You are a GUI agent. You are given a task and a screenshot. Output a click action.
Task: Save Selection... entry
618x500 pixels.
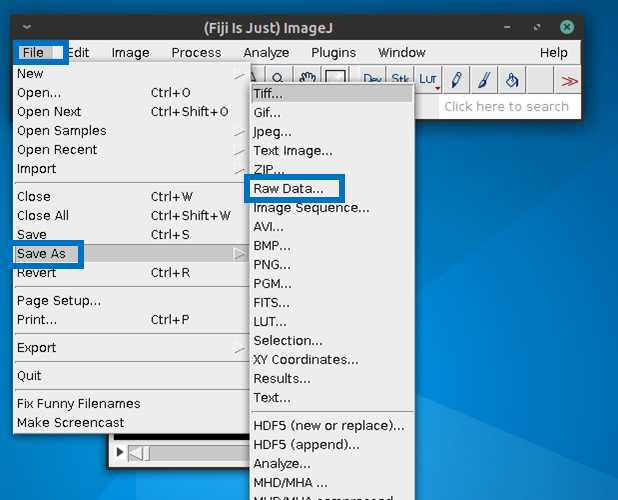pos(332,340)
